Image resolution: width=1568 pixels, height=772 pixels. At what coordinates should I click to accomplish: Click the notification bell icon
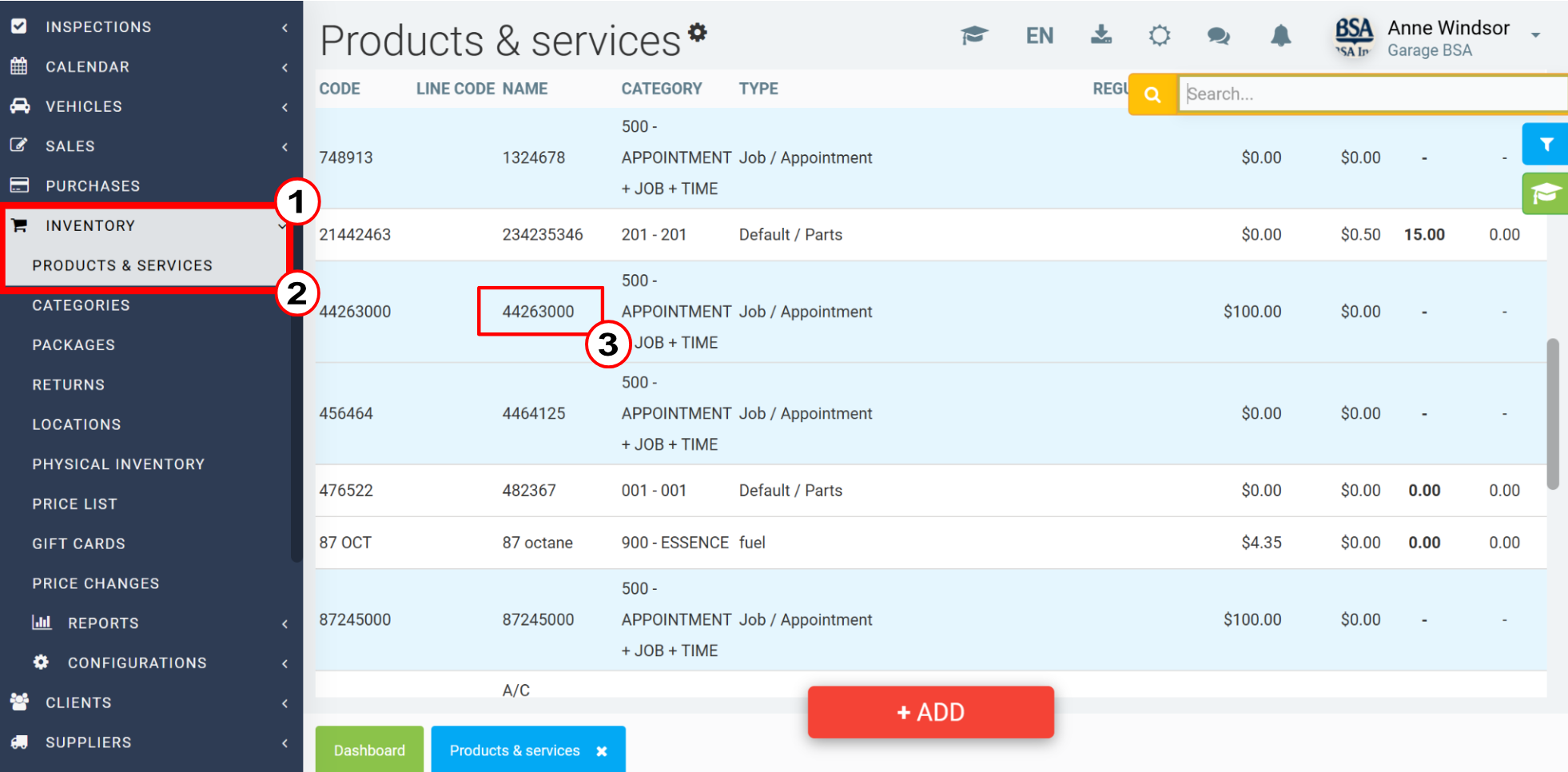coord(1281,36)
